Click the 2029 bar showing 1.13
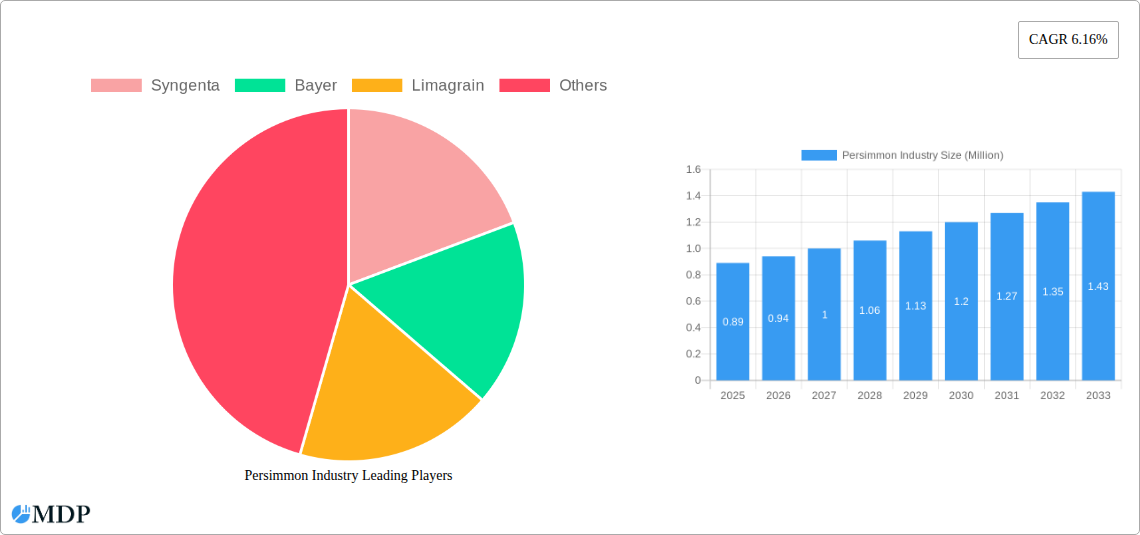Image resolution: width=1140 pixels, height=535 pixels. point(916,305)
